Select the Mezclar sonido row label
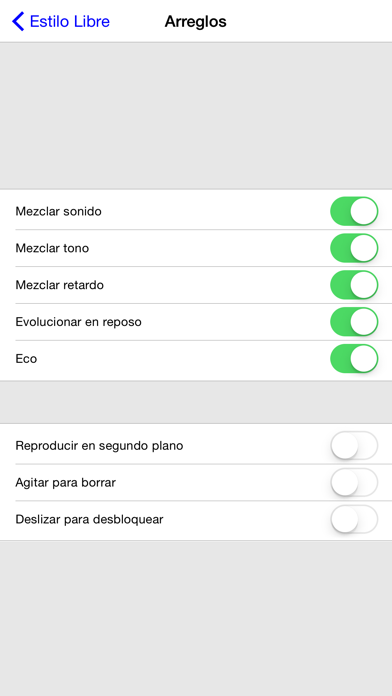The image size is (392, 696). [x=59, y=211]
